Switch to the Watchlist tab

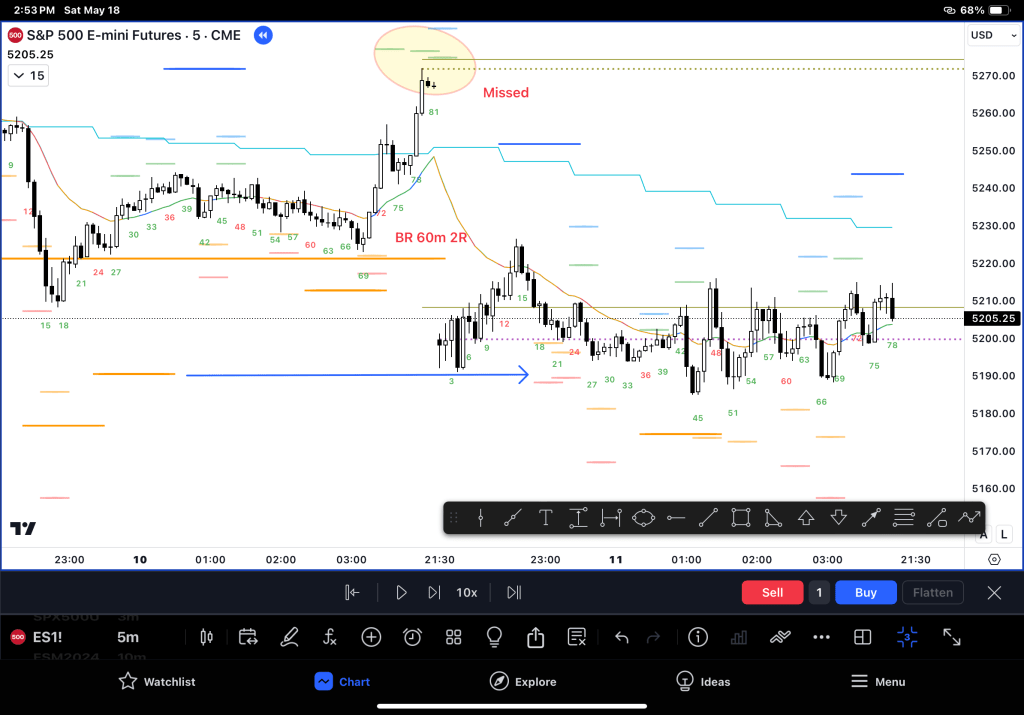[157, 681]
